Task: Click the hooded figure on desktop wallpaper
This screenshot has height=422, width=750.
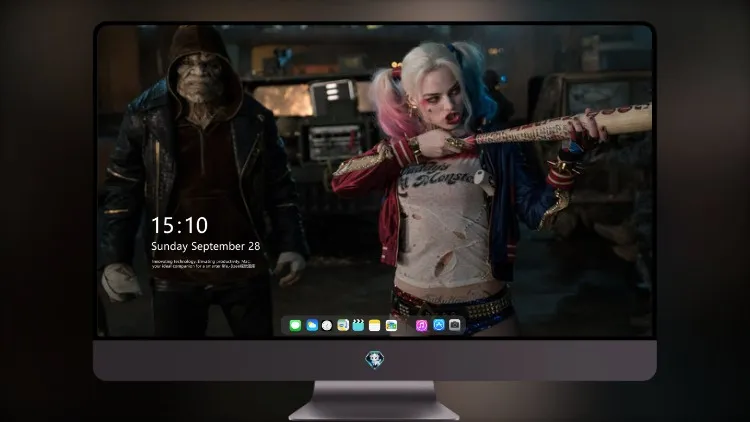Action: pyautogui.click(x=203, y=182)
